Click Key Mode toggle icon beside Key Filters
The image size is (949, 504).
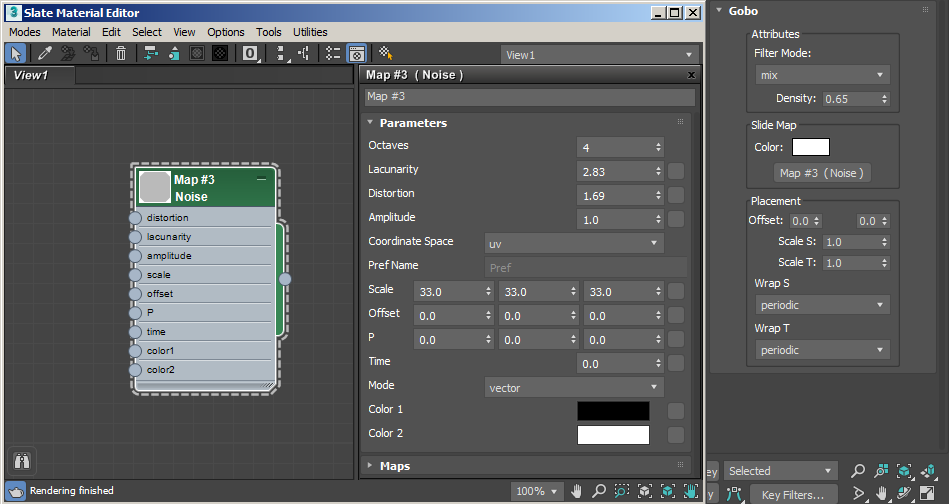[x=734, y=494]
